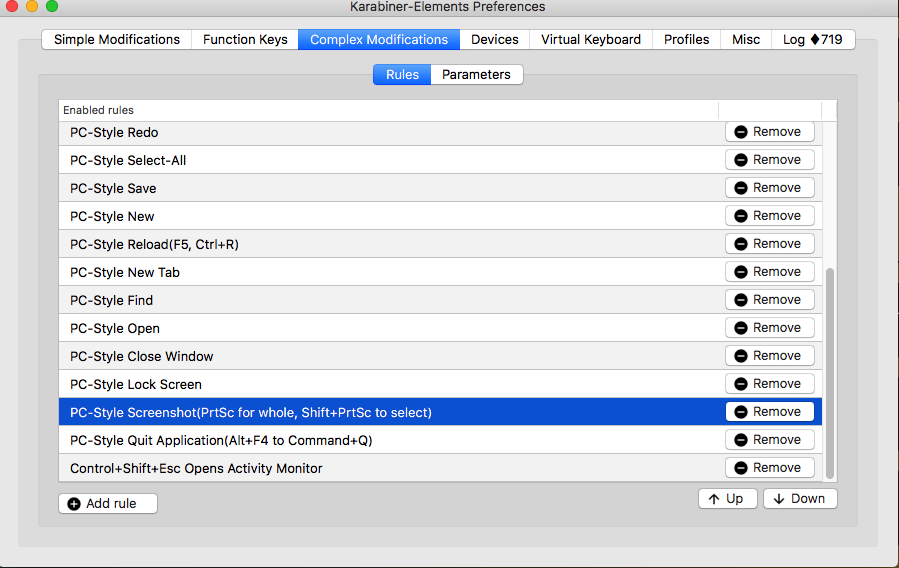Remove the PC-Style Quit Application rule
This screenshot has height=568, width=899.
tap(768, 440)
